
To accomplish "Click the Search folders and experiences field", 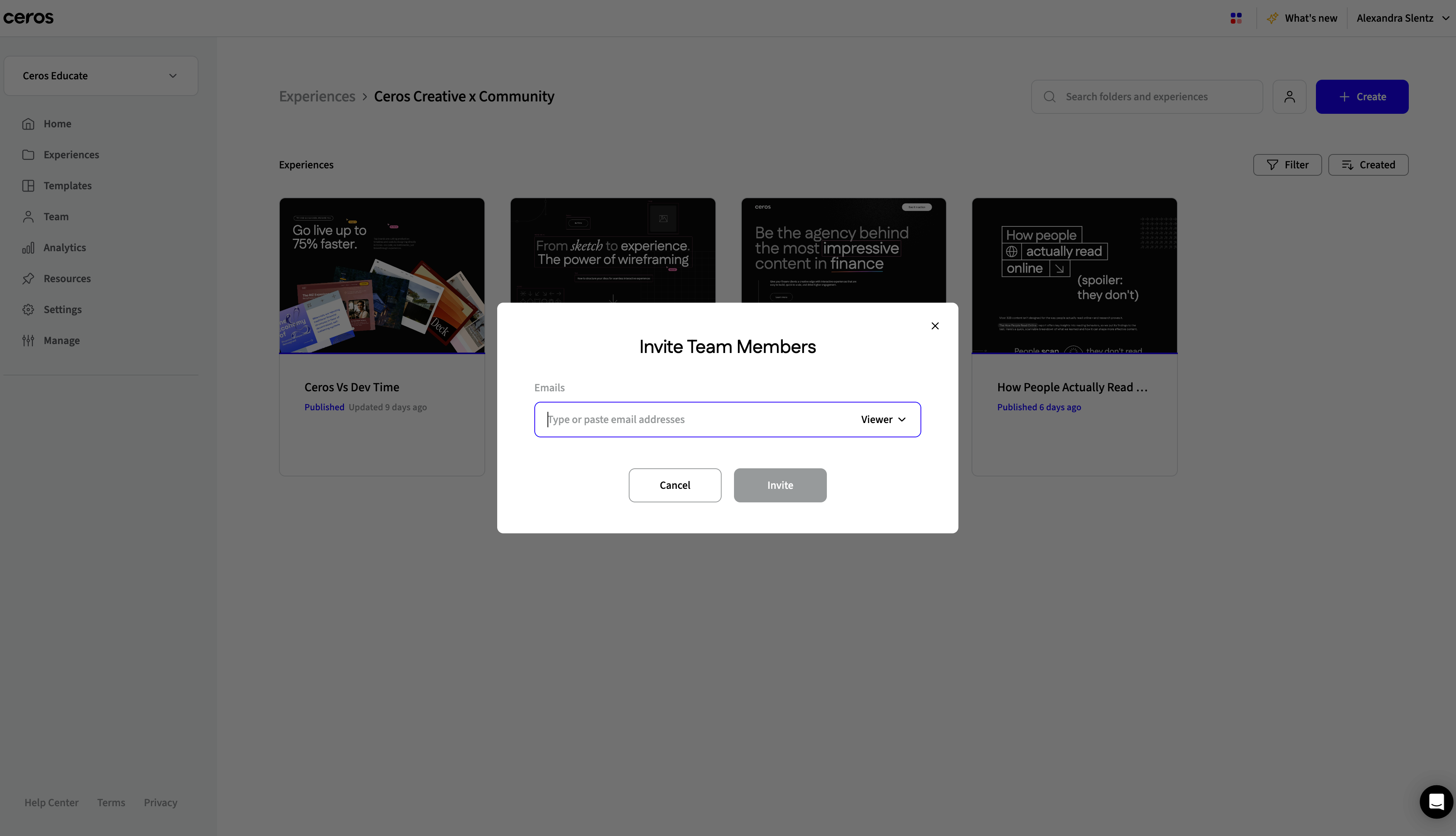I will (x=1147, y=97).
